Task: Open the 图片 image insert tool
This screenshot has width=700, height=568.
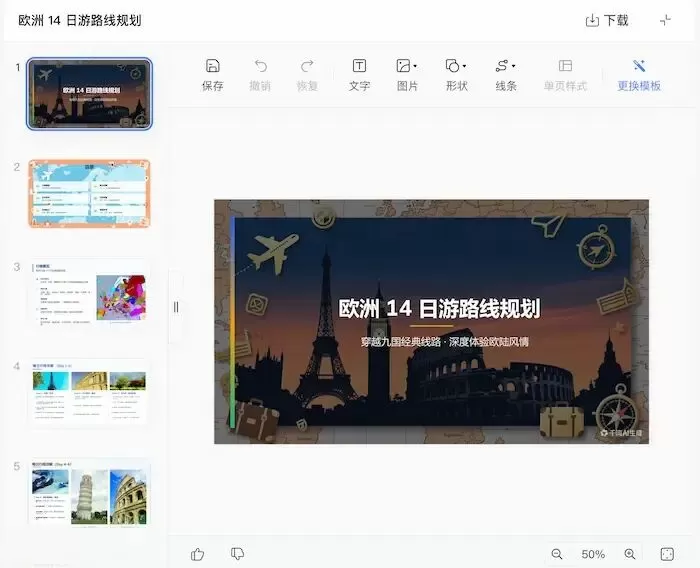Action: [x=404, y=66]
